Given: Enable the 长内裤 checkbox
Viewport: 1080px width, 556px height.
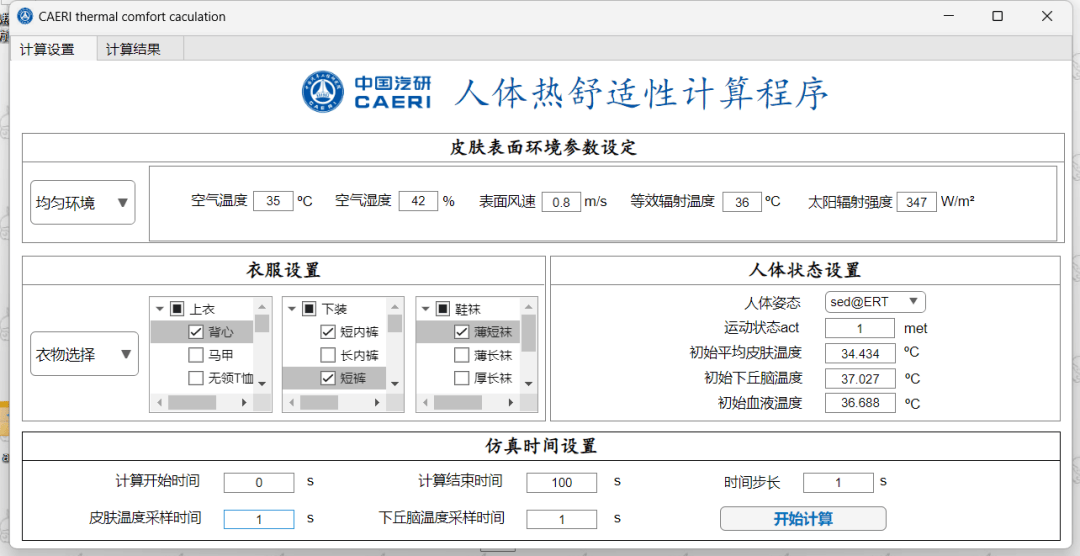Looking at the screenshot, I should [x=328, y=356].
